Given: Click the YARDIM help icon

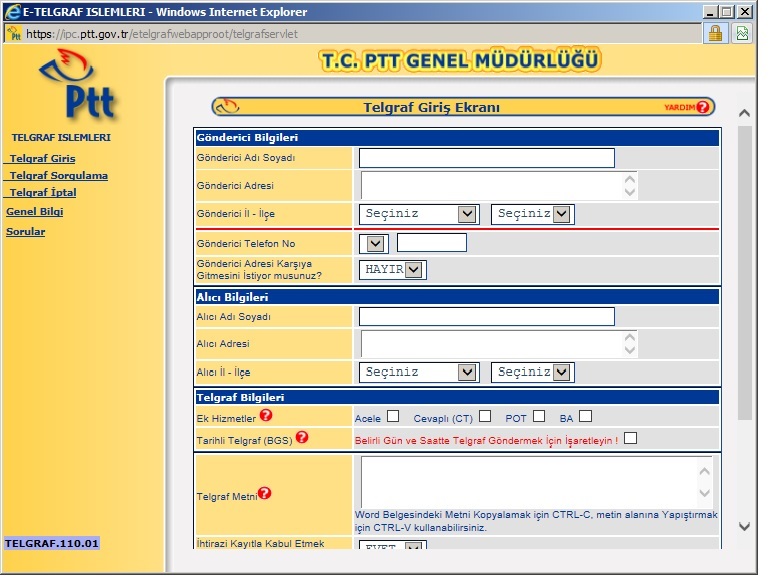Looking at the screenshot, I should point(703,107).
